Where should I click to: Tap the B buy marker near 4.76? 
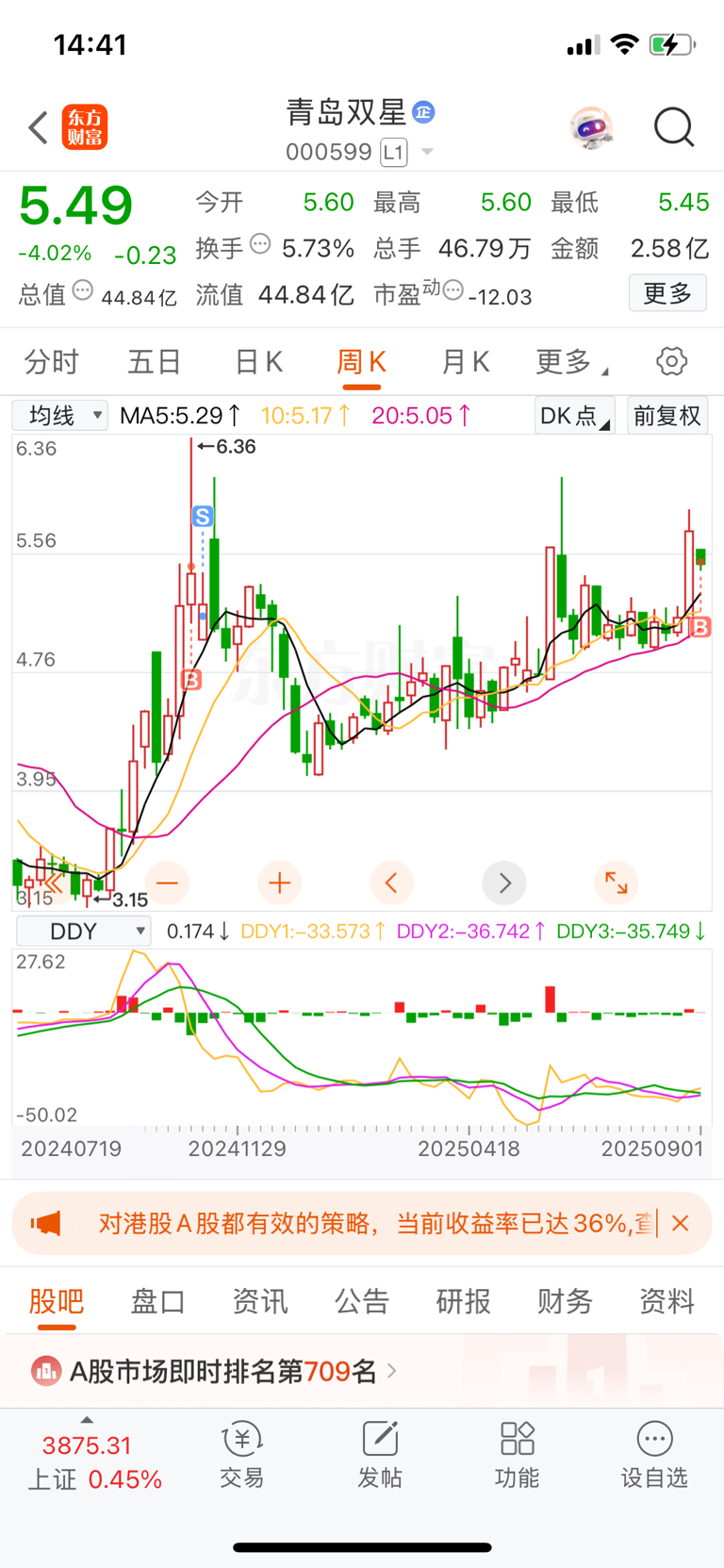tap(191, 680)
